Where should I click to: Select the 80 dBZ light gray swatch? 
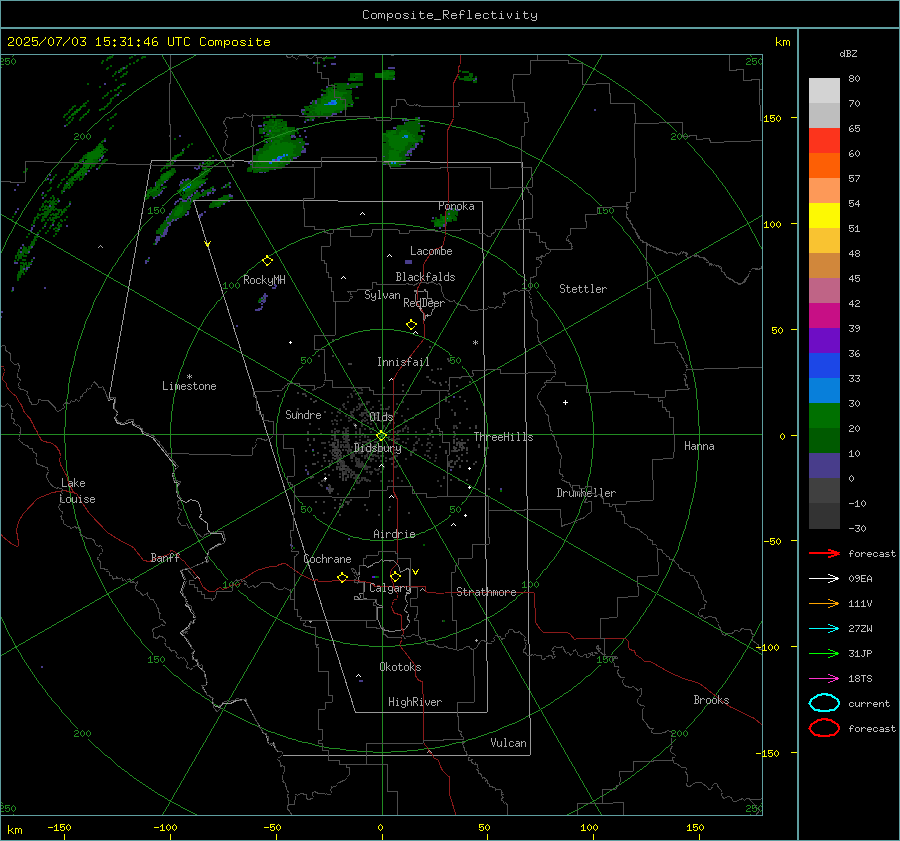[x=824, y=91]
